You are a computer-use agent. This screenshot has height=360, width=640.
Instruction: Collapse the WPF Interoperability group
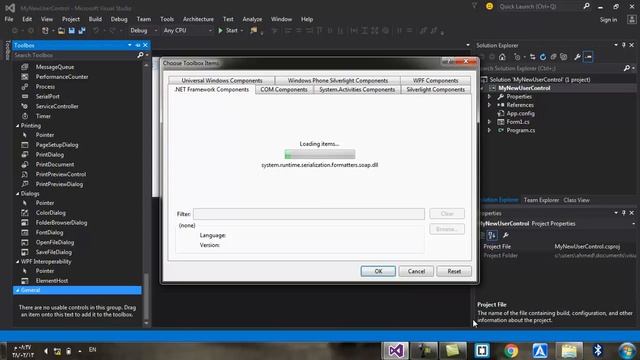click(x=18, y=262)
